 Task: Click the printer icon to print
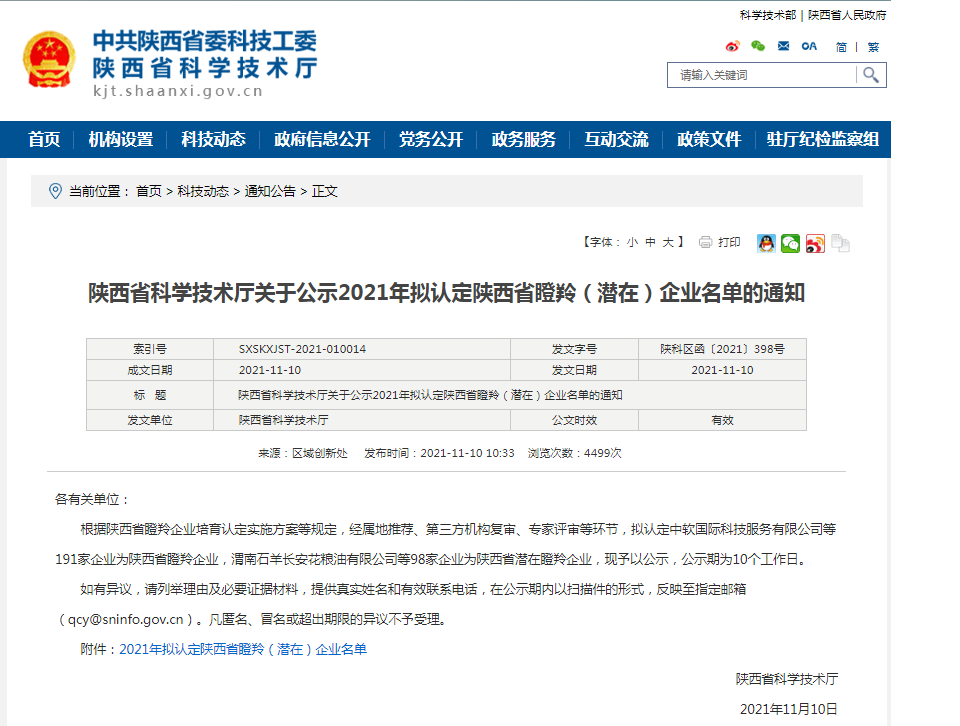click(x=706, y=242)
